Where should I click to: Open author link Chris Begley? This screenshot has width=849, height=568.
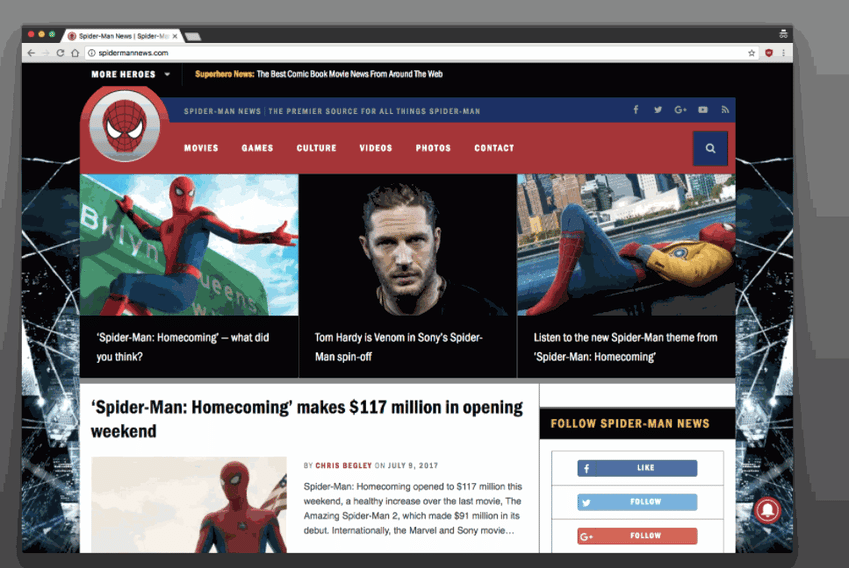343,466
